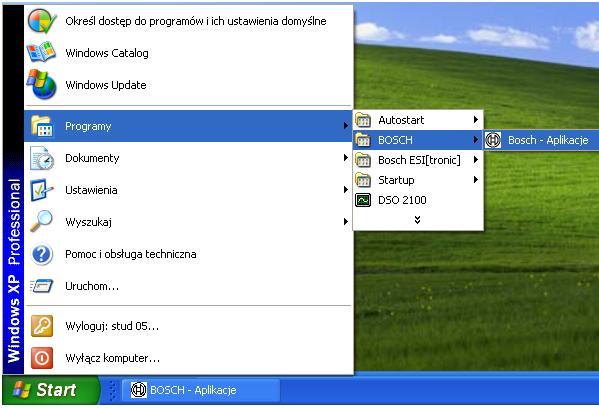Expand the Programy submenu arrow
599x408 pixels.
click(345, 125)
